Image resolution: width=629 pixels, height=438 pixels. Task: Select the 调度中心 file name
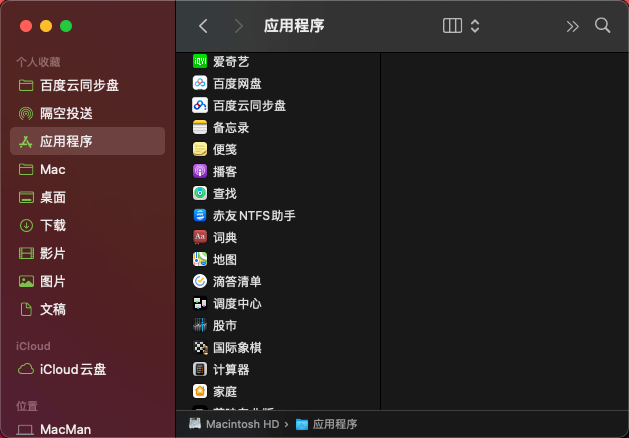coord(237,304)
